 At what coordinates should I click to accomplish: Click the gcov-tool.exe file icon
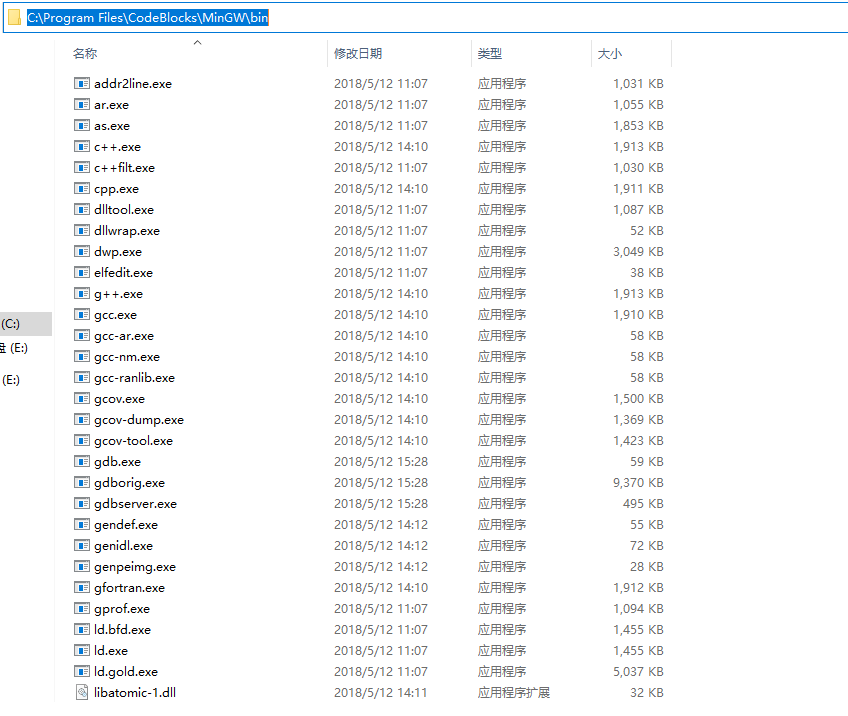coord(82,441)
